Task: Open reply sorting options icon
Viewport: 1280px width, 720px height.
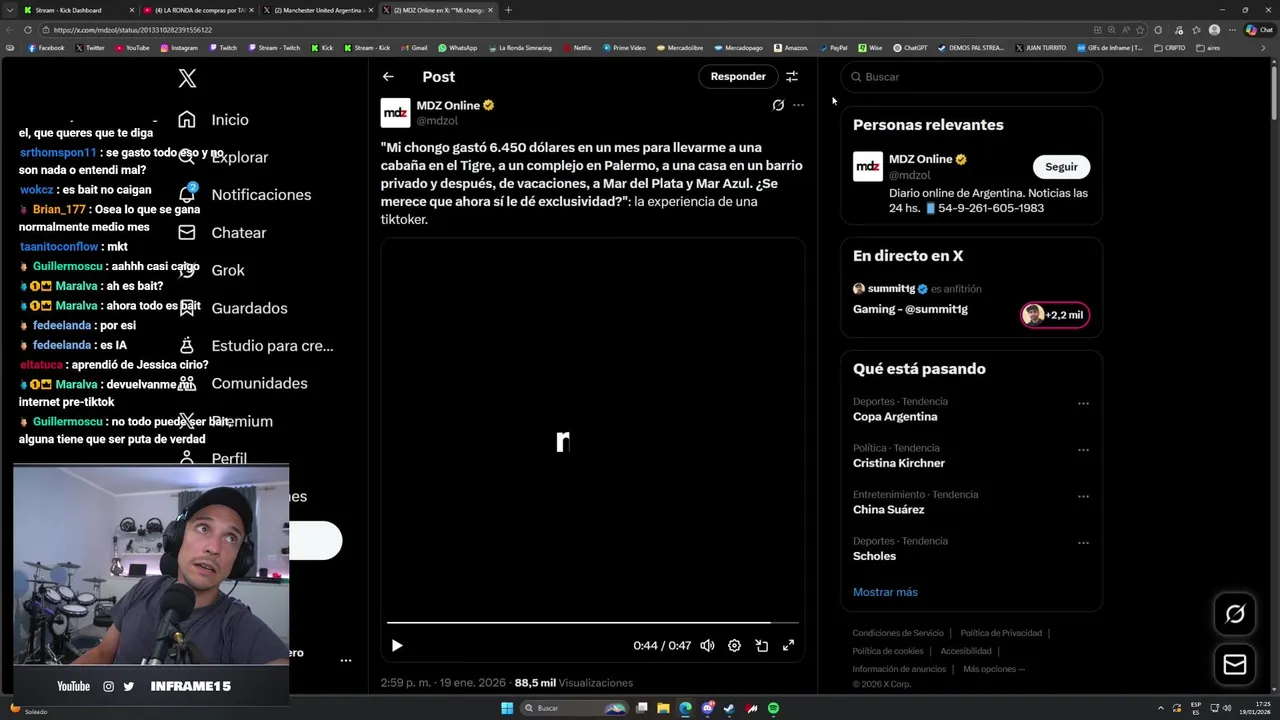Action: [792, 77]
